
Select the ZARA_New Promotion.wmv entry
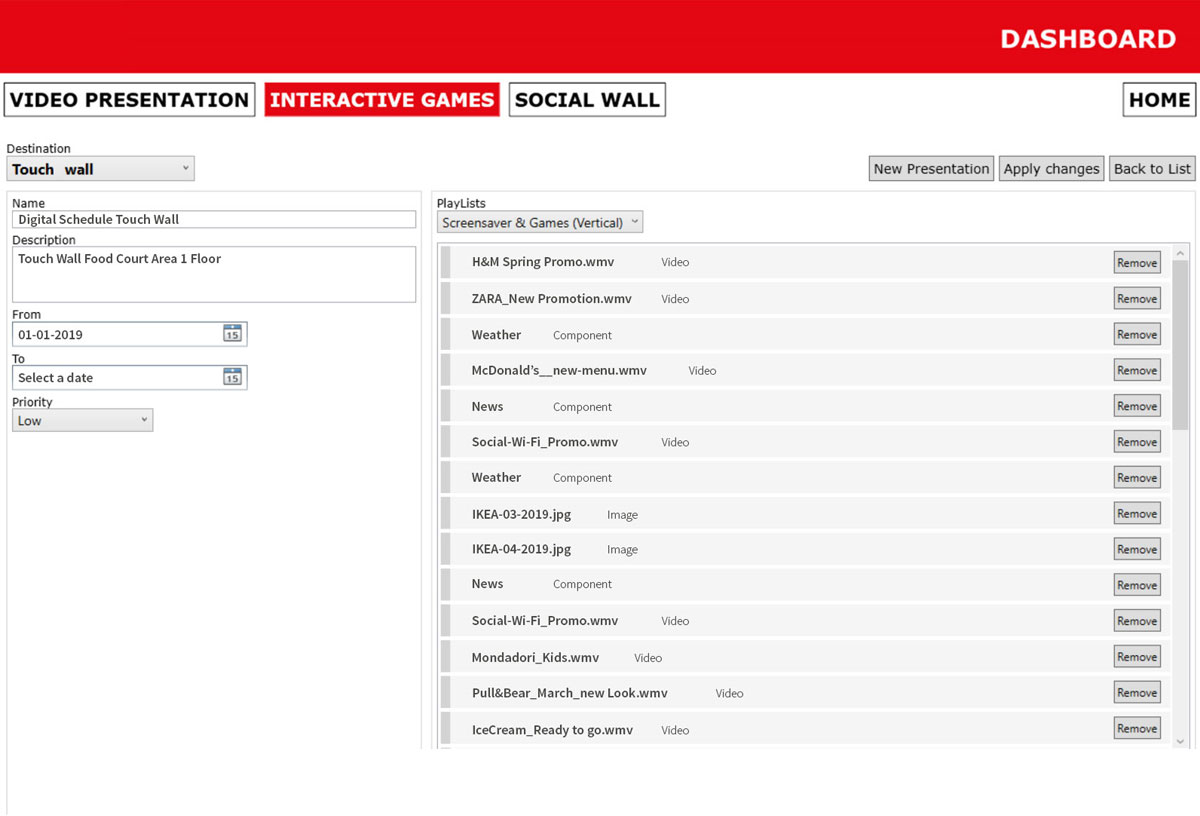click(805, 298)
